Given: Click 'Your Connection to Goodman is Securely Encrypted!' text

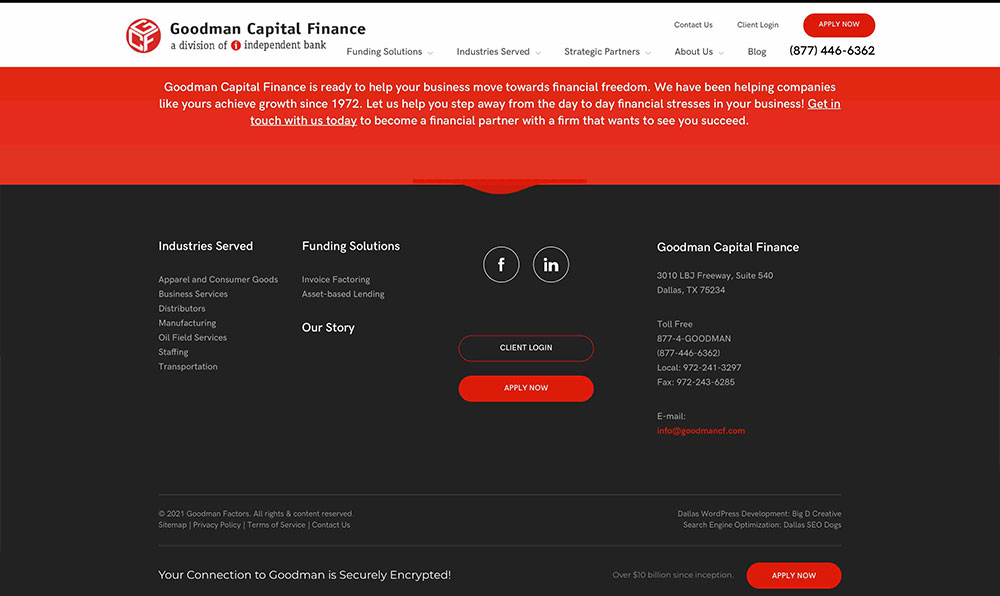Looking at the screenshot, I should point(304,575).
